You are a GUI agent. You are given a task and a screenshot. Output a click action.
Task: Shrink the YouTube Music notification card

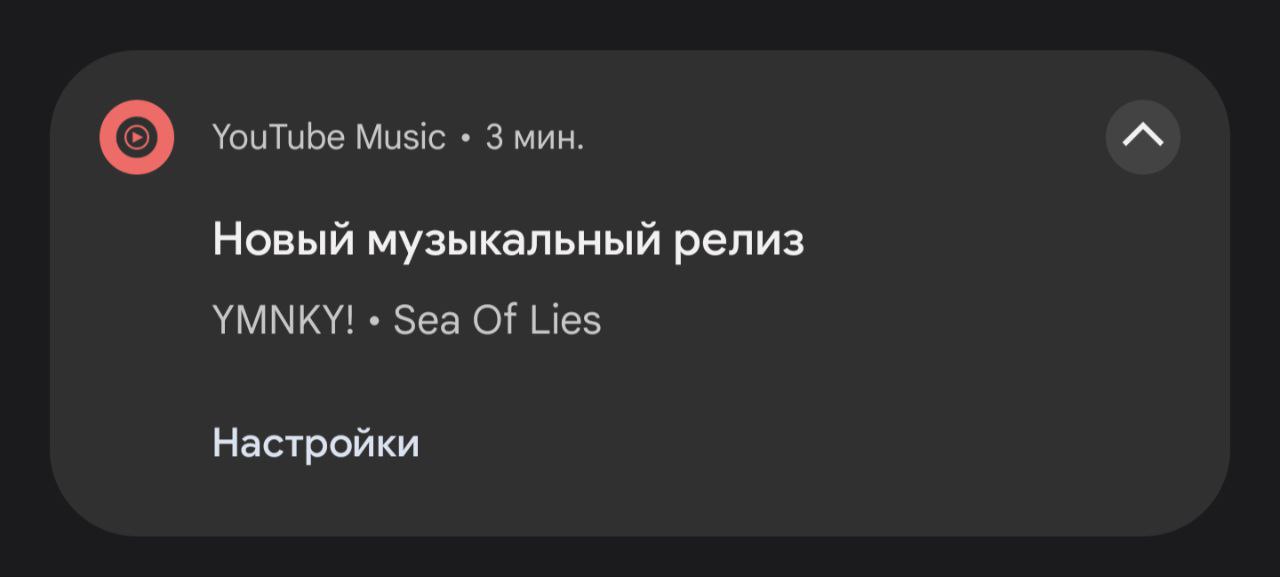pyautogui.click(x=1143, y=137)
